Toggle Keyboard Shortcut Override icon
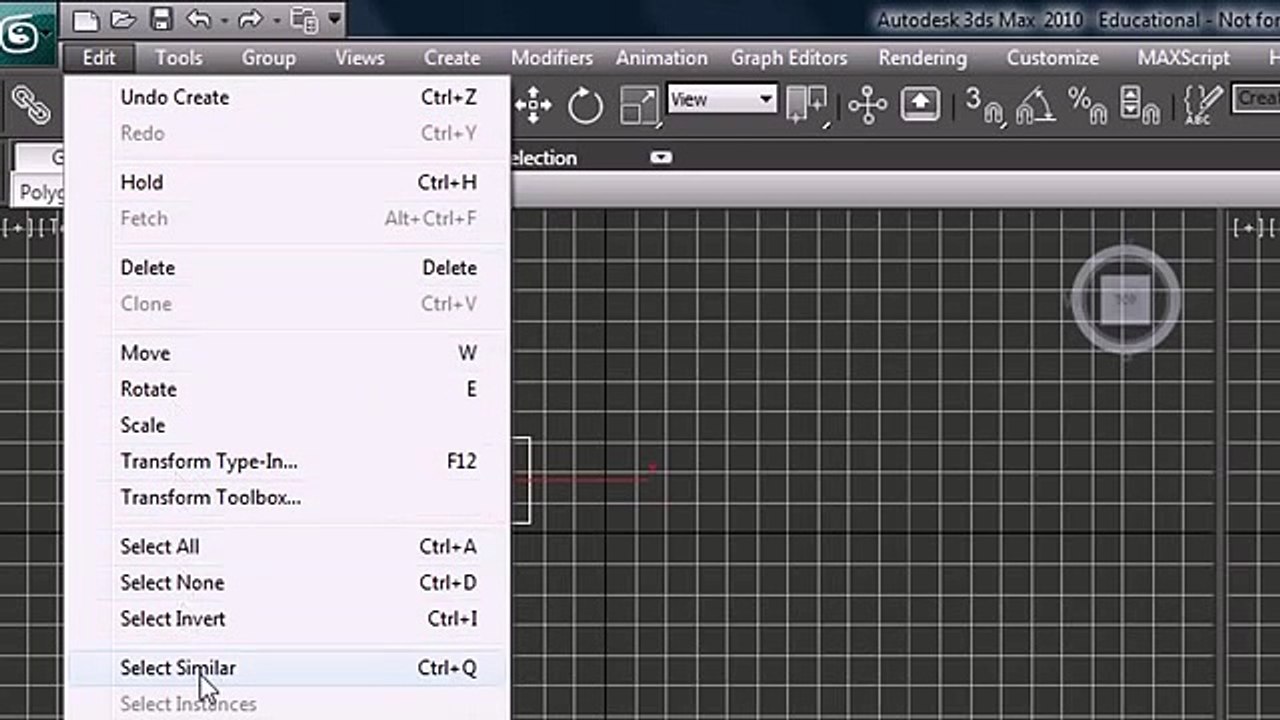This screenshot has height=720, width=1280. pyautogui.click(x=921, y=104)
